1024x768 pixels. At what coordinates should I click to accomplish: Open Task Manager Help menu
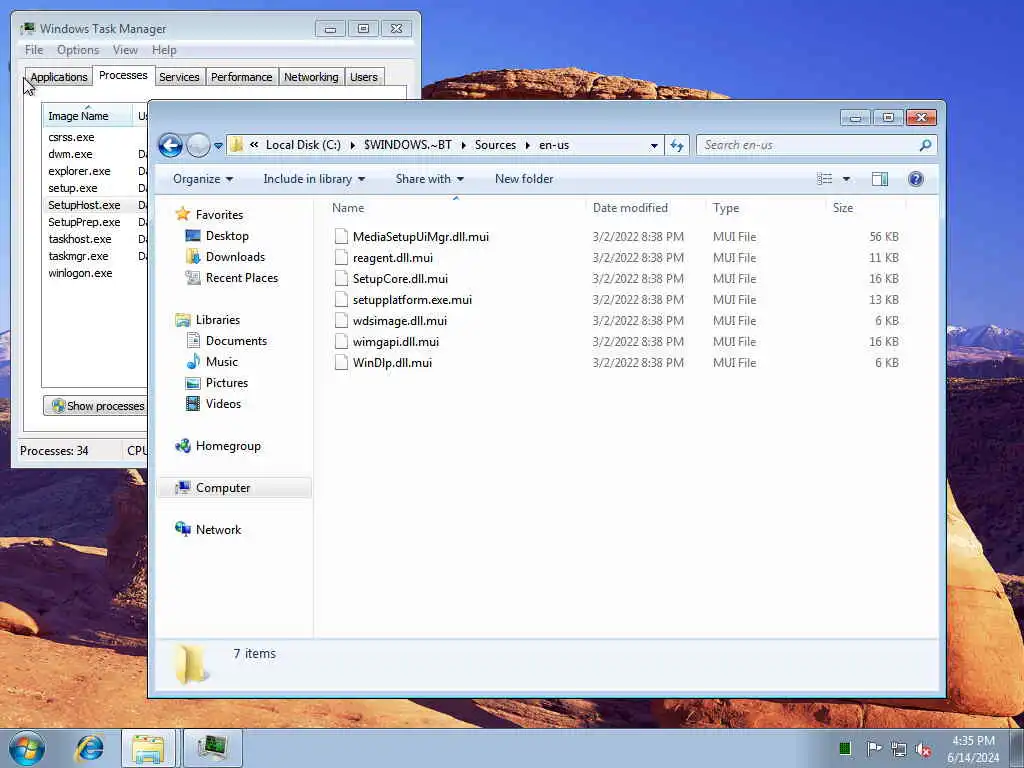tap(164, 50)
